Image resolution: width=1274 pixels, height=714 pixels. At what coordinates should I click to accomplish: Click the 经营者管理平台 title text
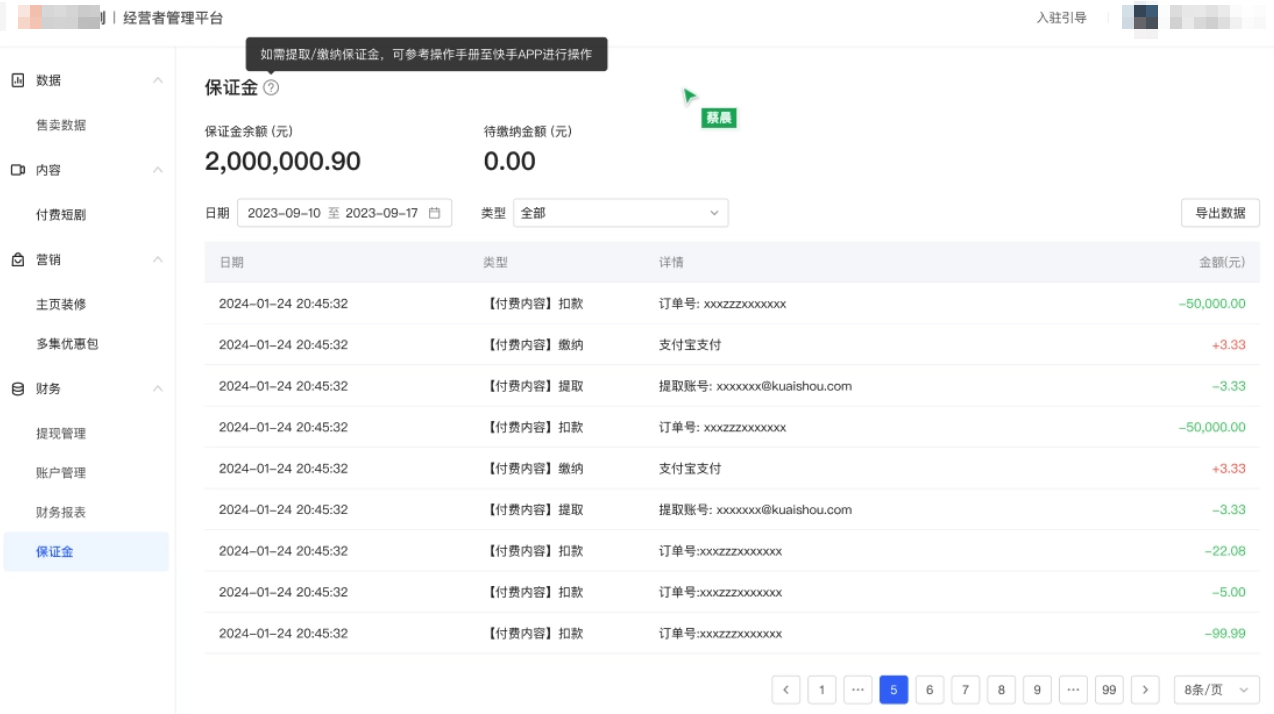pos(173,18)
